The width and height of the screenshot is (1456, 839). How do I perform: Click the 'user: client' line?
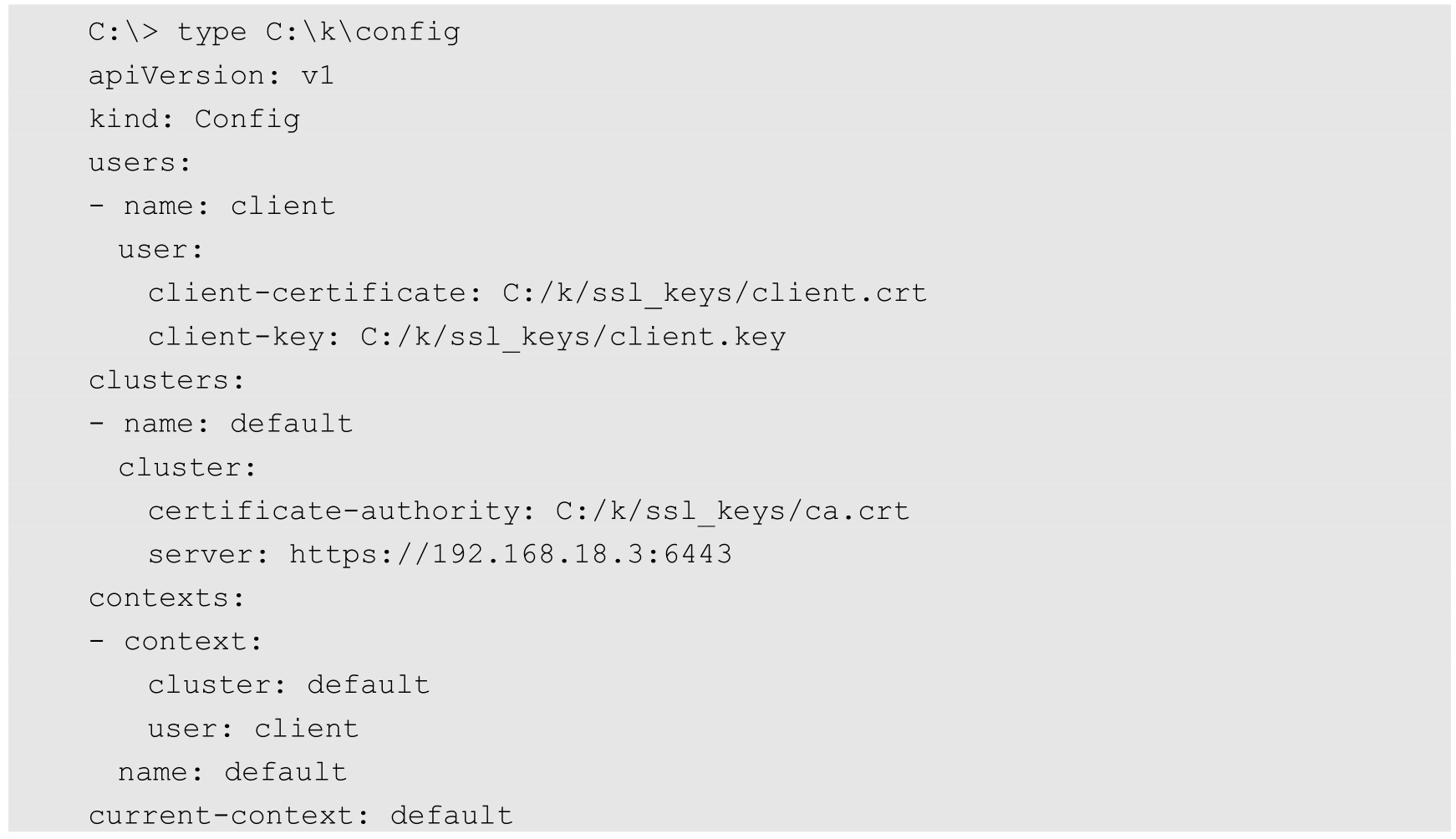pyautogui.click(x=253, y=729)
